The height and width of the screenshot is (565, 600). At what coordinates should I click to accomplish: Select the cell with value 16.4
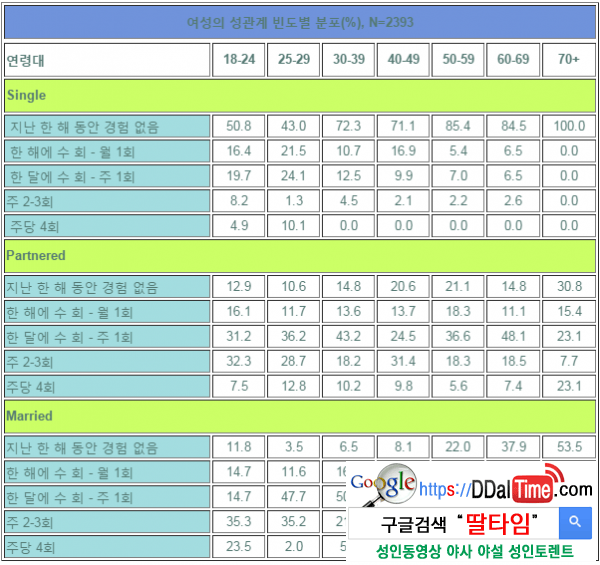pyautogui.click(x=239, y=151)
